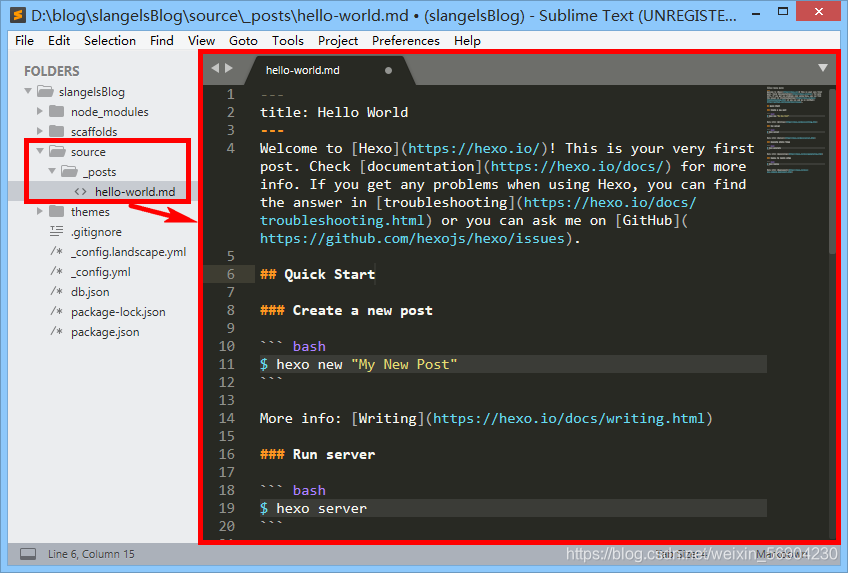Open package.json from the sidebar

(x=105, y=332)
